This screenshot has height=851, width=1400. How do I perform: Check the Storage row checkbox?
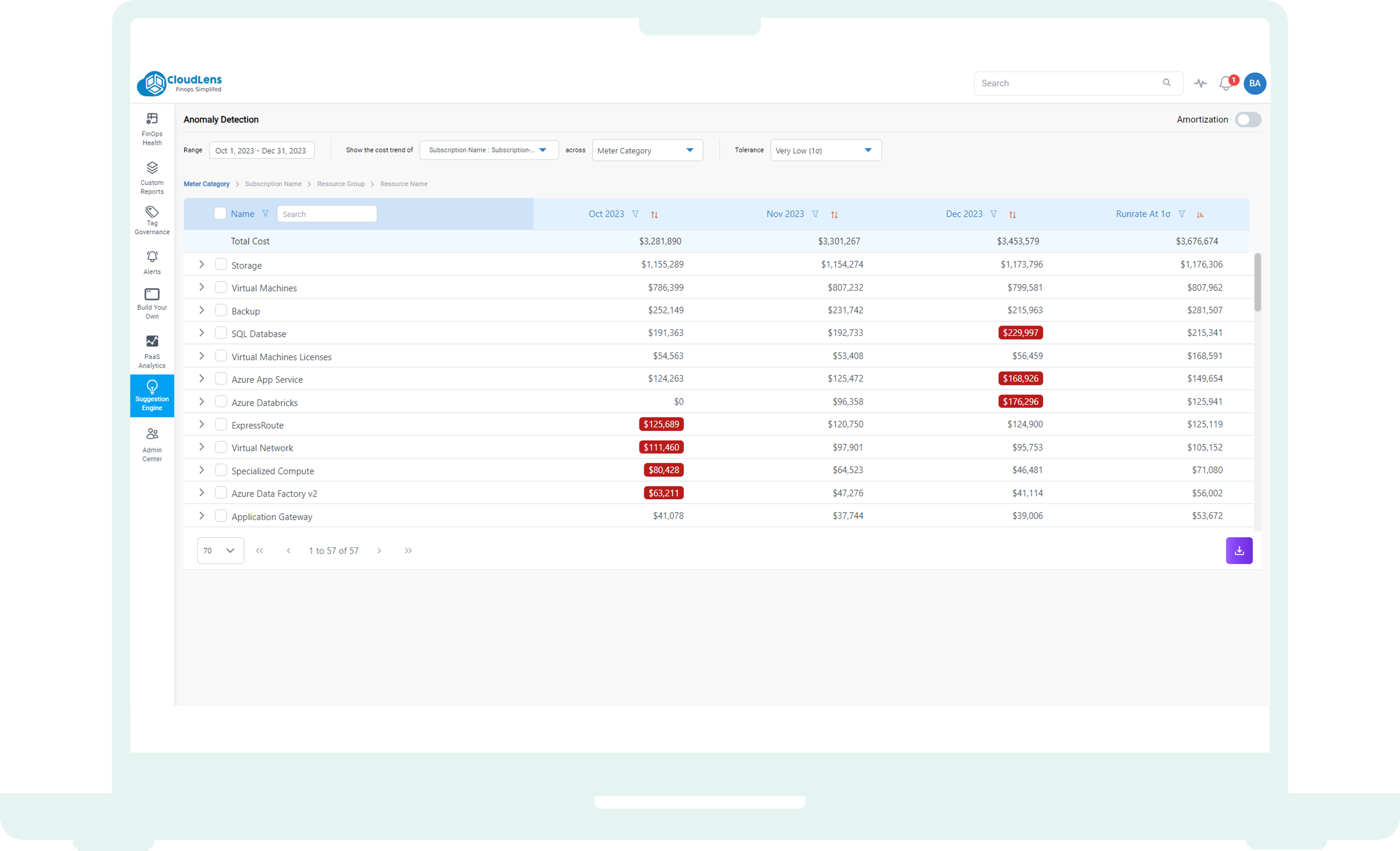point(221,264)
